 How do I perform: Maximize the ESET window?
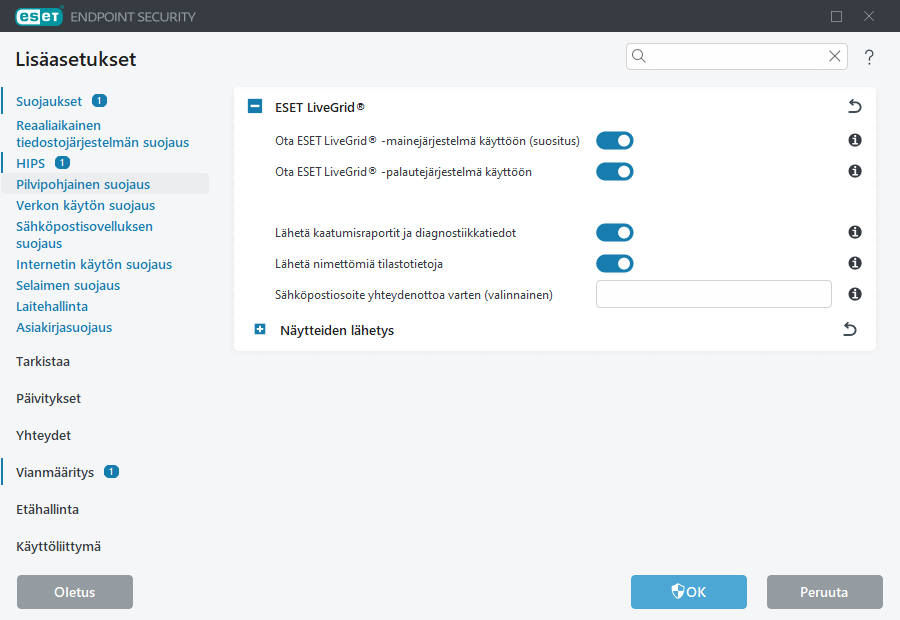pyautogui.click(x=836, y=16)
